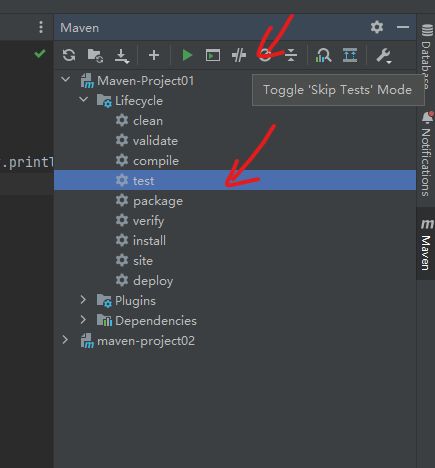Collapse Maven-Project01 tree node
Screen dimensions: 435x468
coord(66,80)
